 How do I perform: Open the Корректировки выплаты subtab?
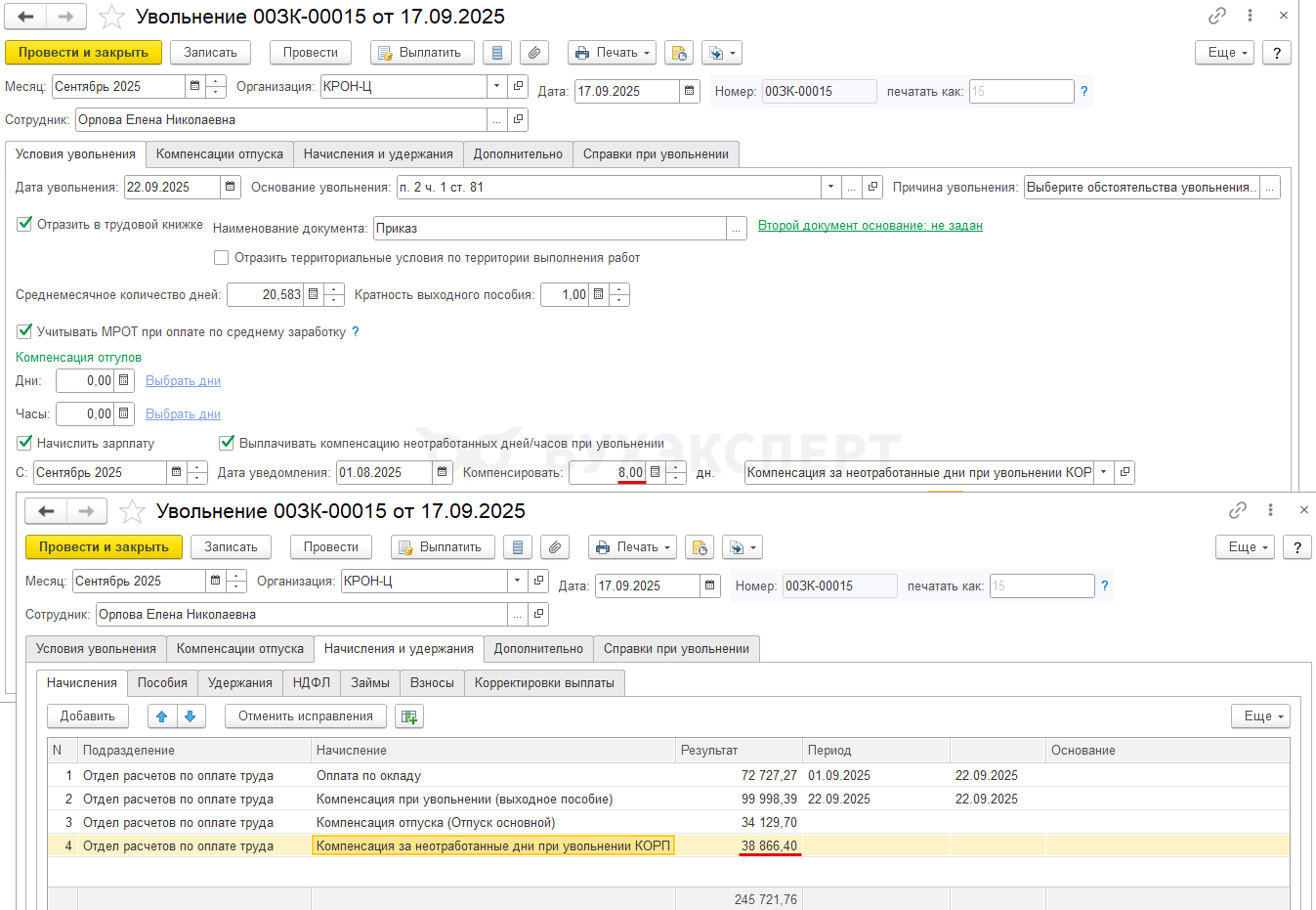(544, 683)
